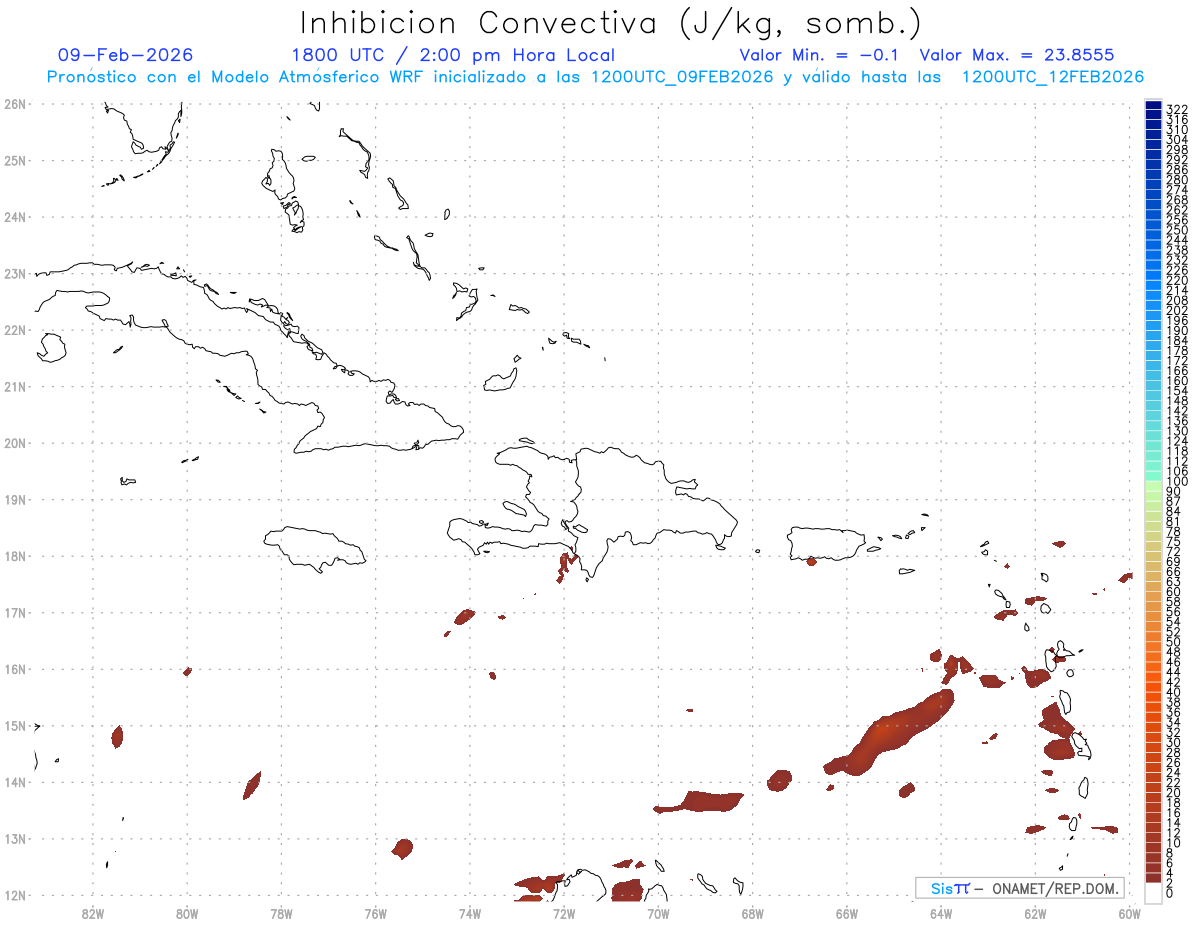Viewport: 1200px width, 927px height.
Task: Click the 62W longitude label
Action: point(1035,913)
